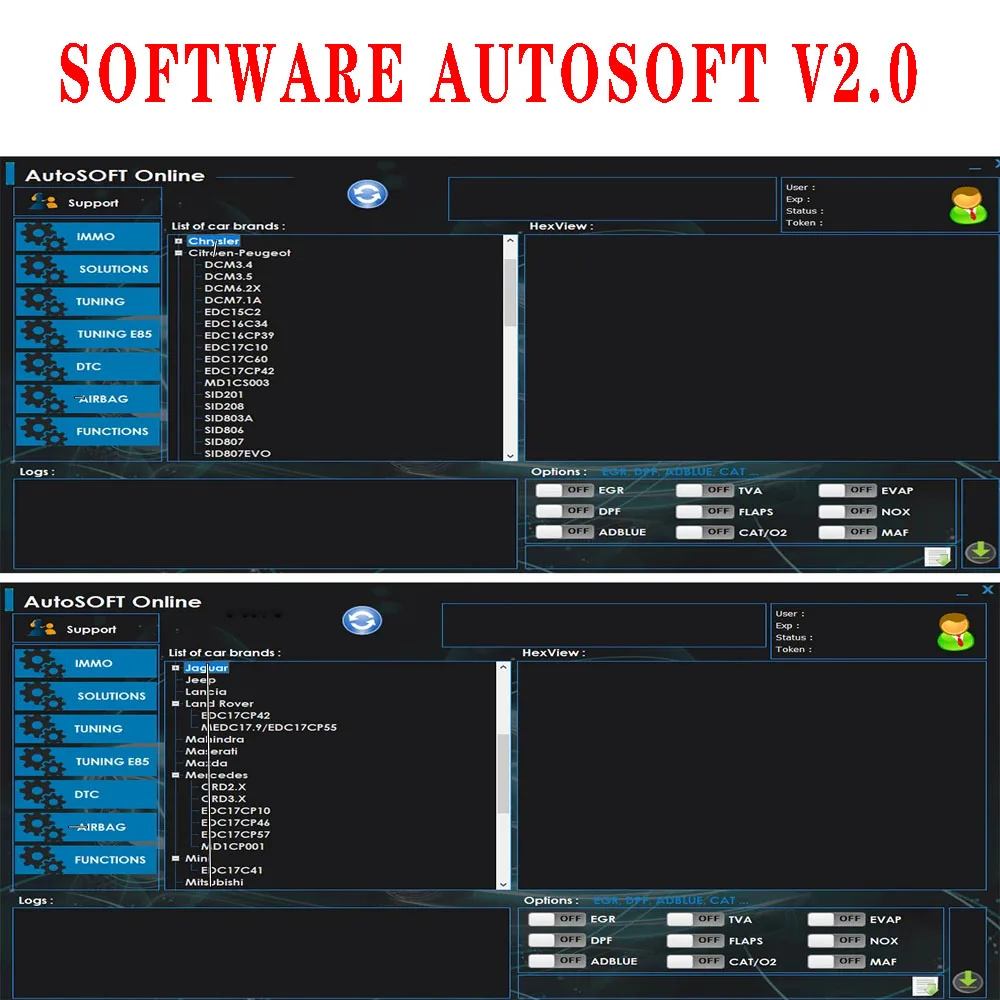Click the IMMO gear icon in the upper window
This screenshot has height=1000, width=1000.
(43, 237)
